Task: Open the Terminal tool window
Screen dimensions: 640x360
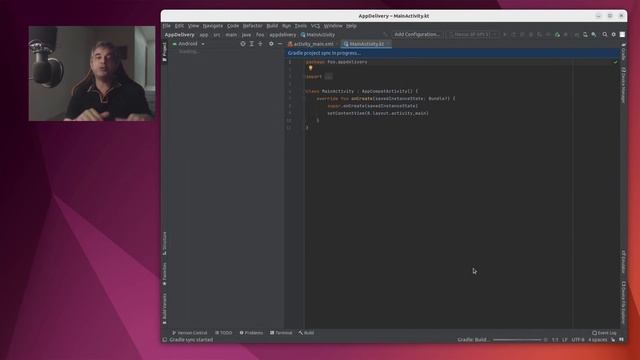Action: (281, 333)
